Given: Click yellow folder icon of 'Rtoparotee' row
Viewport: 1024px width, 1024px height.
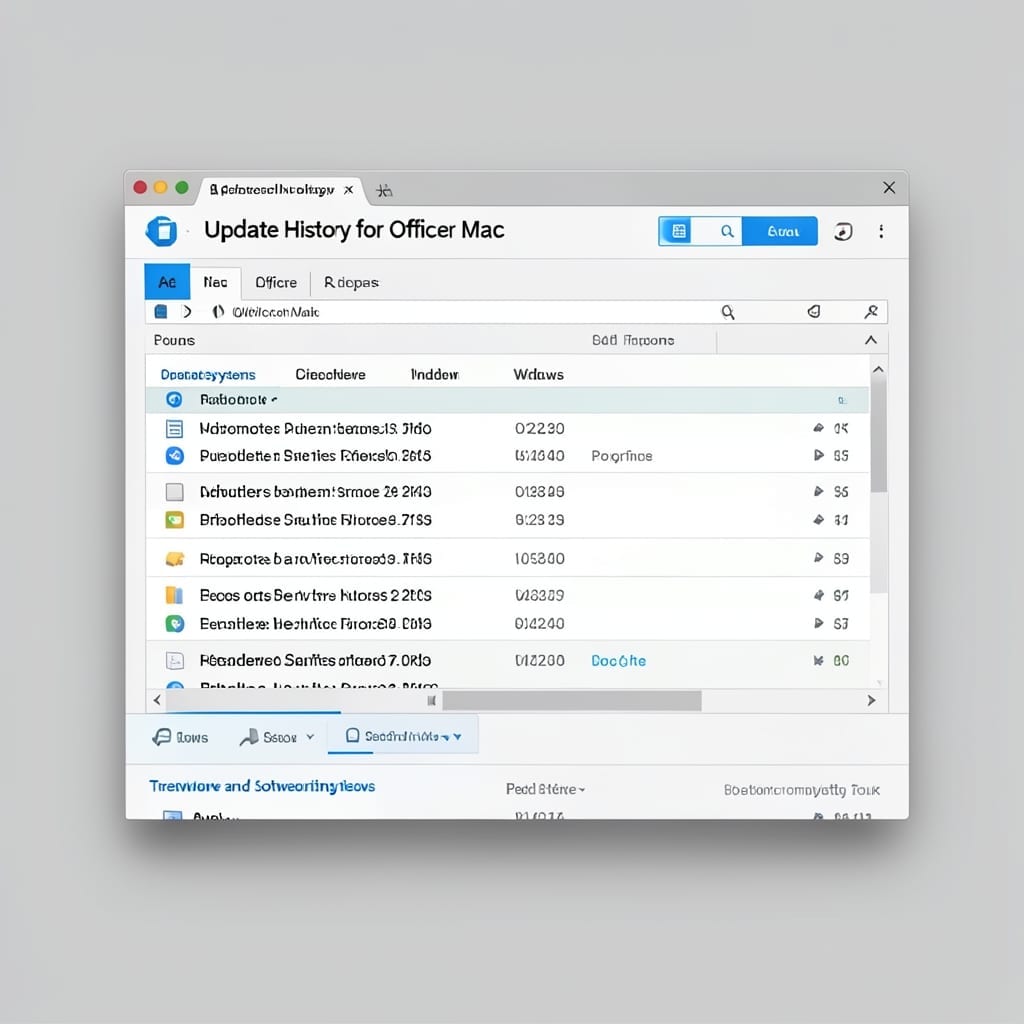Looking at the screenshot, I should tap(175, 559).
